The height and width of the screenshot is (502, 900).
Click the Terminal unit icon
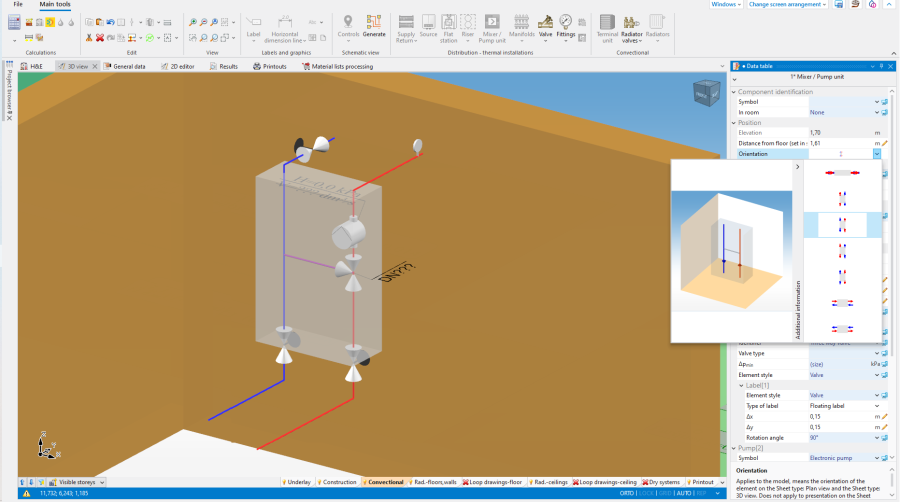click(607, 28)
